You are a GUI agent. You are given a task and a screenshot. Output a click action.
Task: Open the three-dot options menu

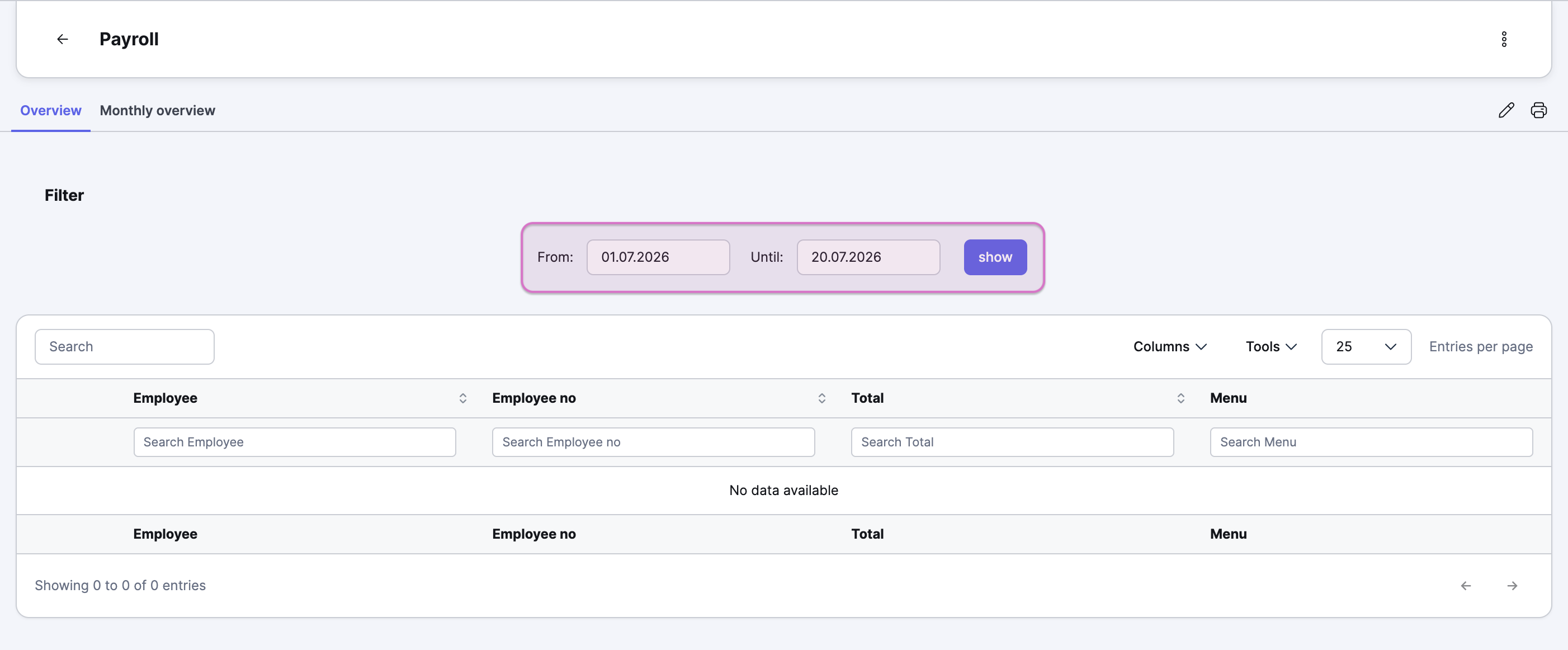pos(1504,40)
